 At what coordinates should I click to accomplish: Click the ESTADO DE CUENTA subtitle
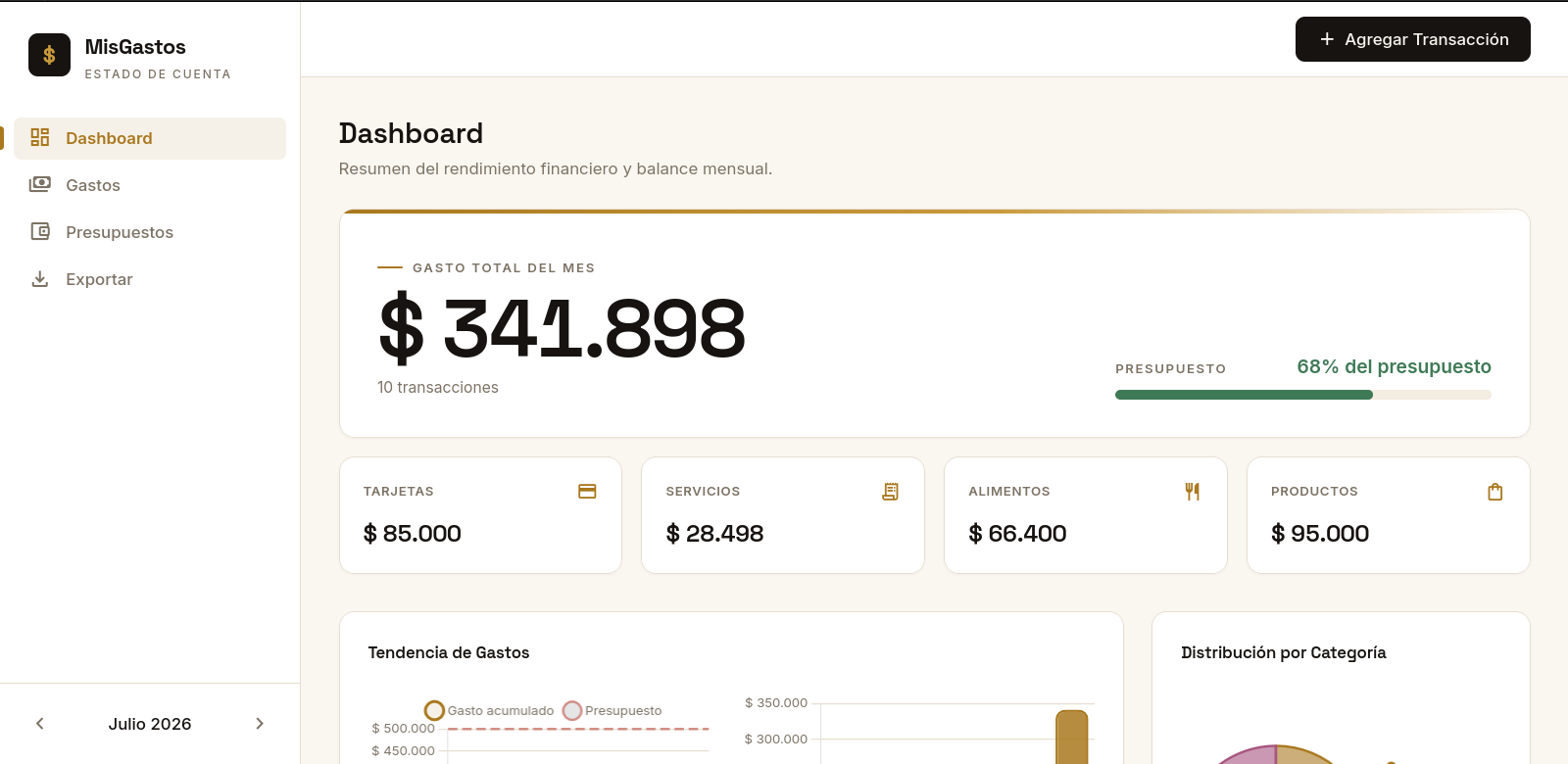(158, 73)
